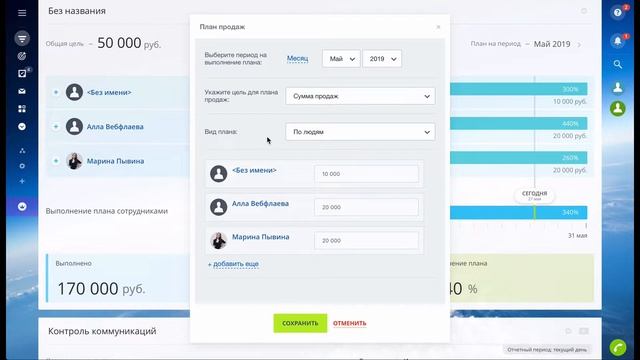Click the 10 000 amount field for <Без имени>

366,174
